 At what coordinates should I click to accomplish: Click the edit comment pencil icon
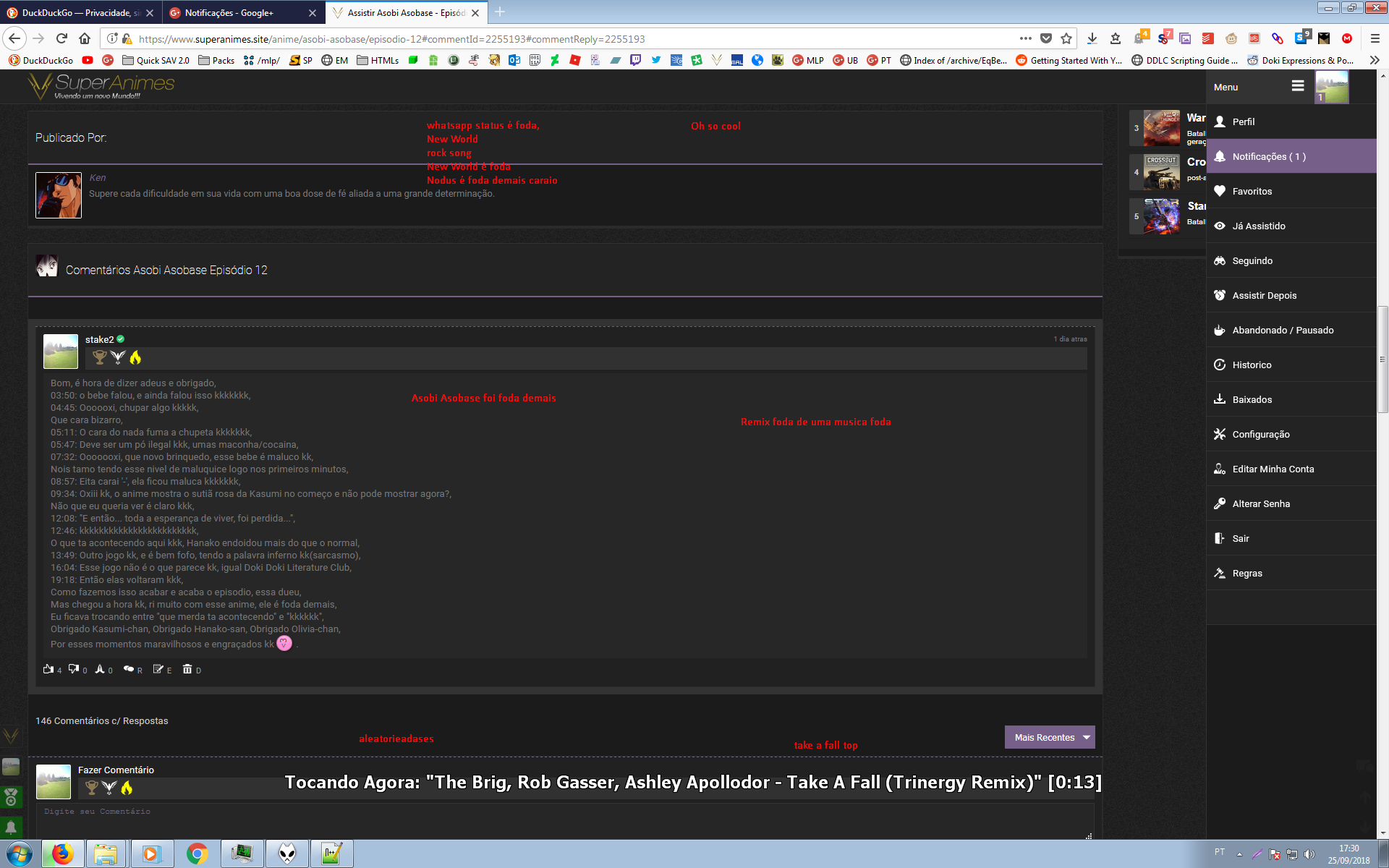(x=158, y=669)
